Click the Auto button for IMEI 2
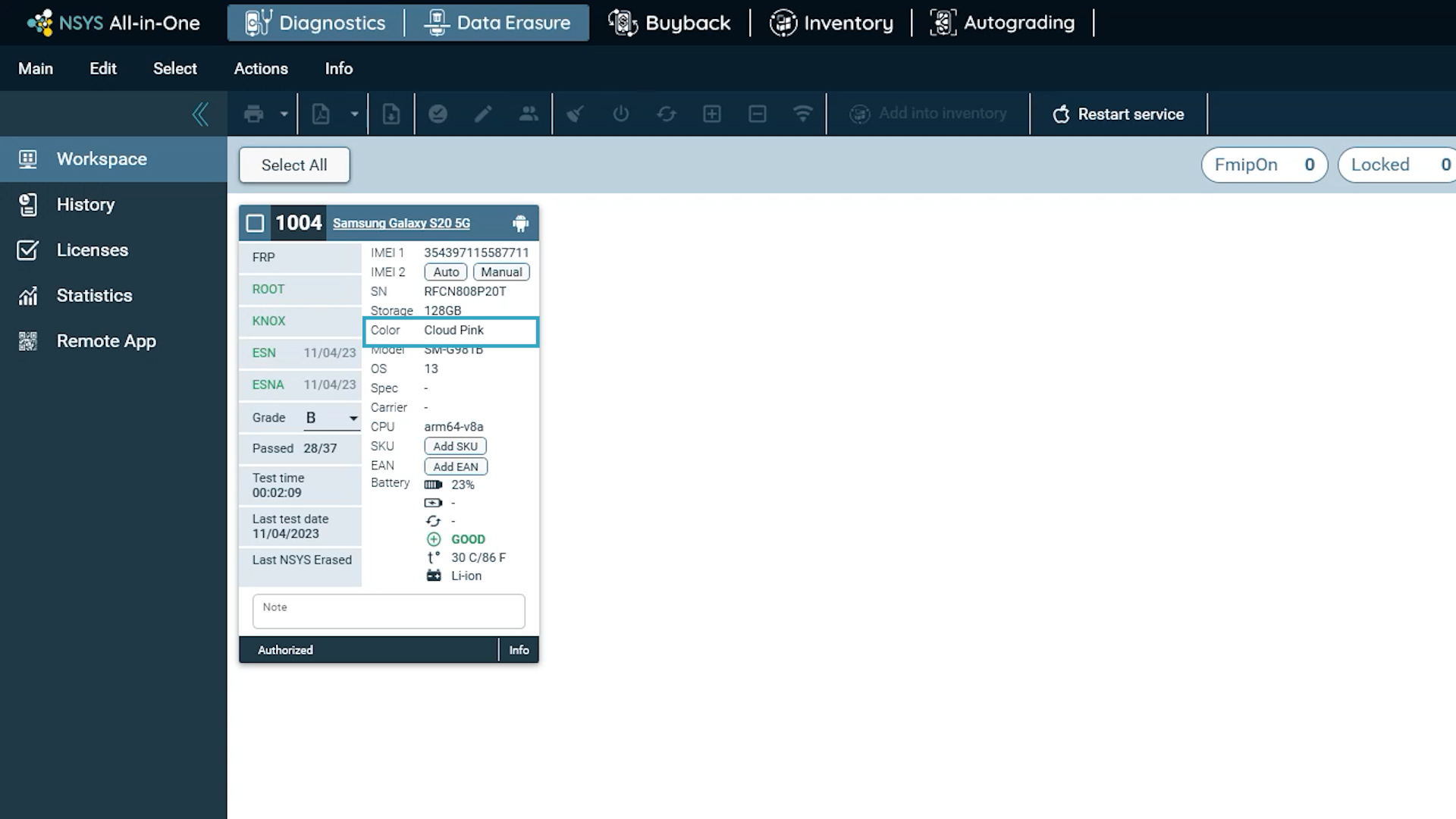Screen dimensions: 1456x819 pyautogui.click(x=446, y=272)
